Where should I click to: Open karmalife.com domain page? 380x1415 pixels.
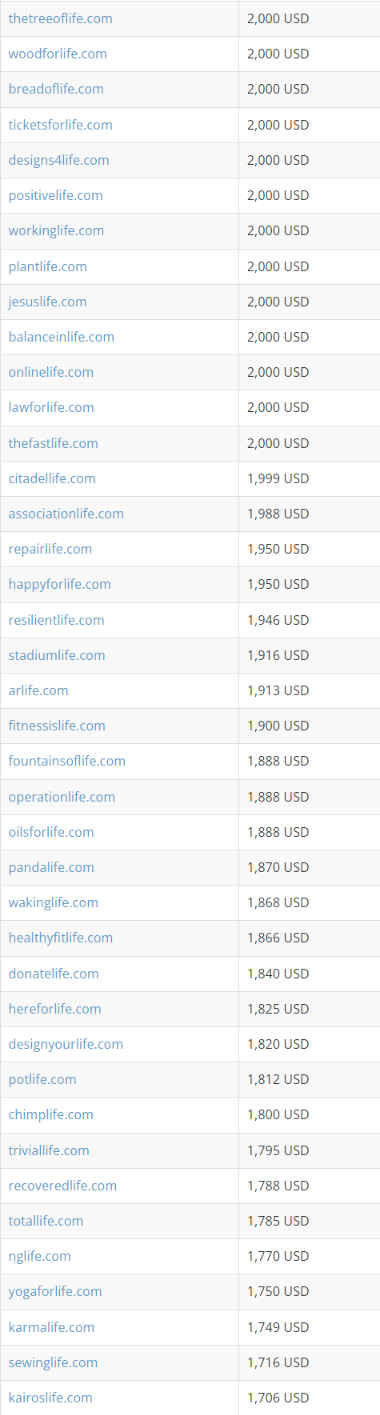point(51,1327)
